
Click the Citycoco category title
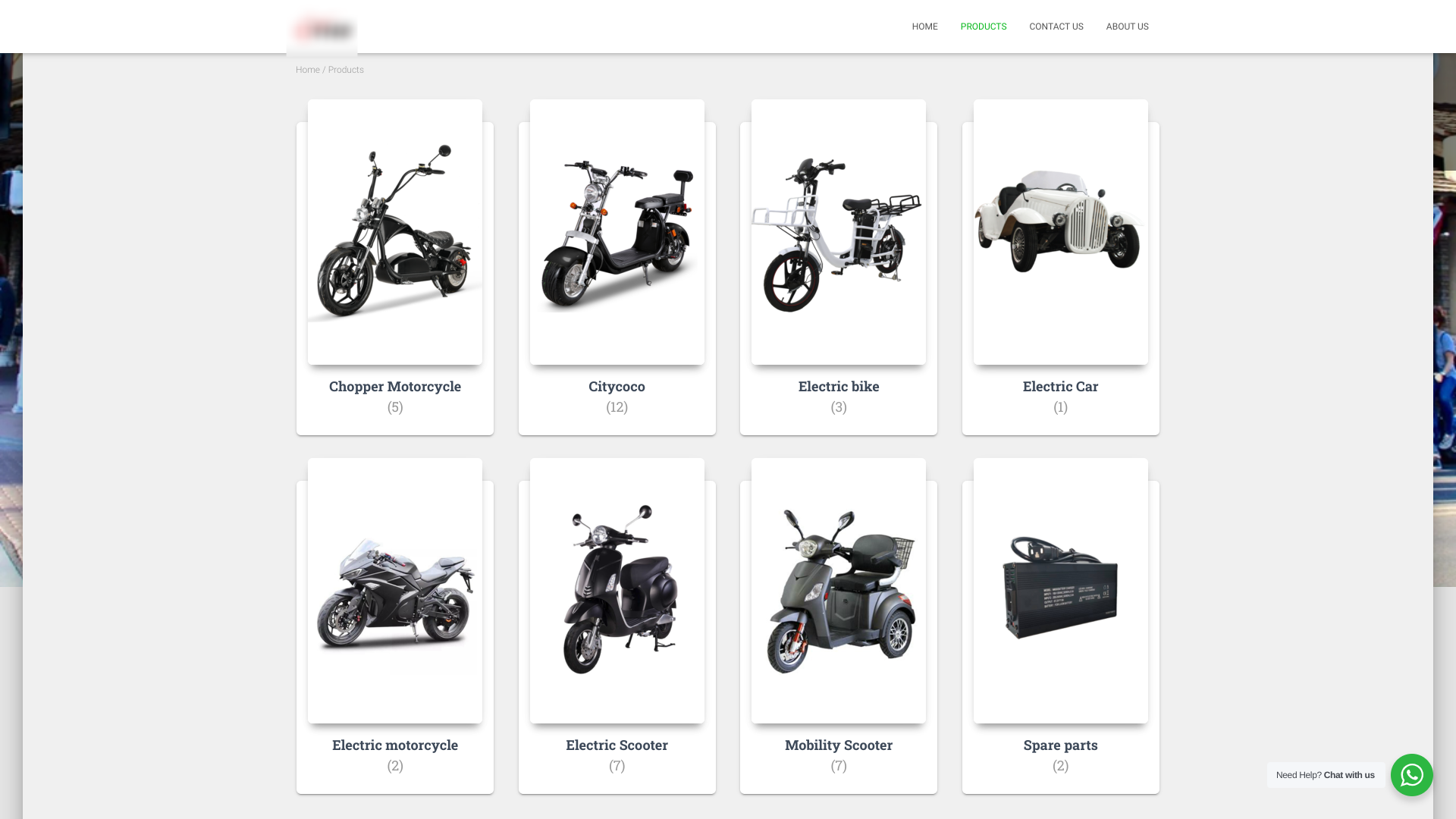click(x=617, y=387)
